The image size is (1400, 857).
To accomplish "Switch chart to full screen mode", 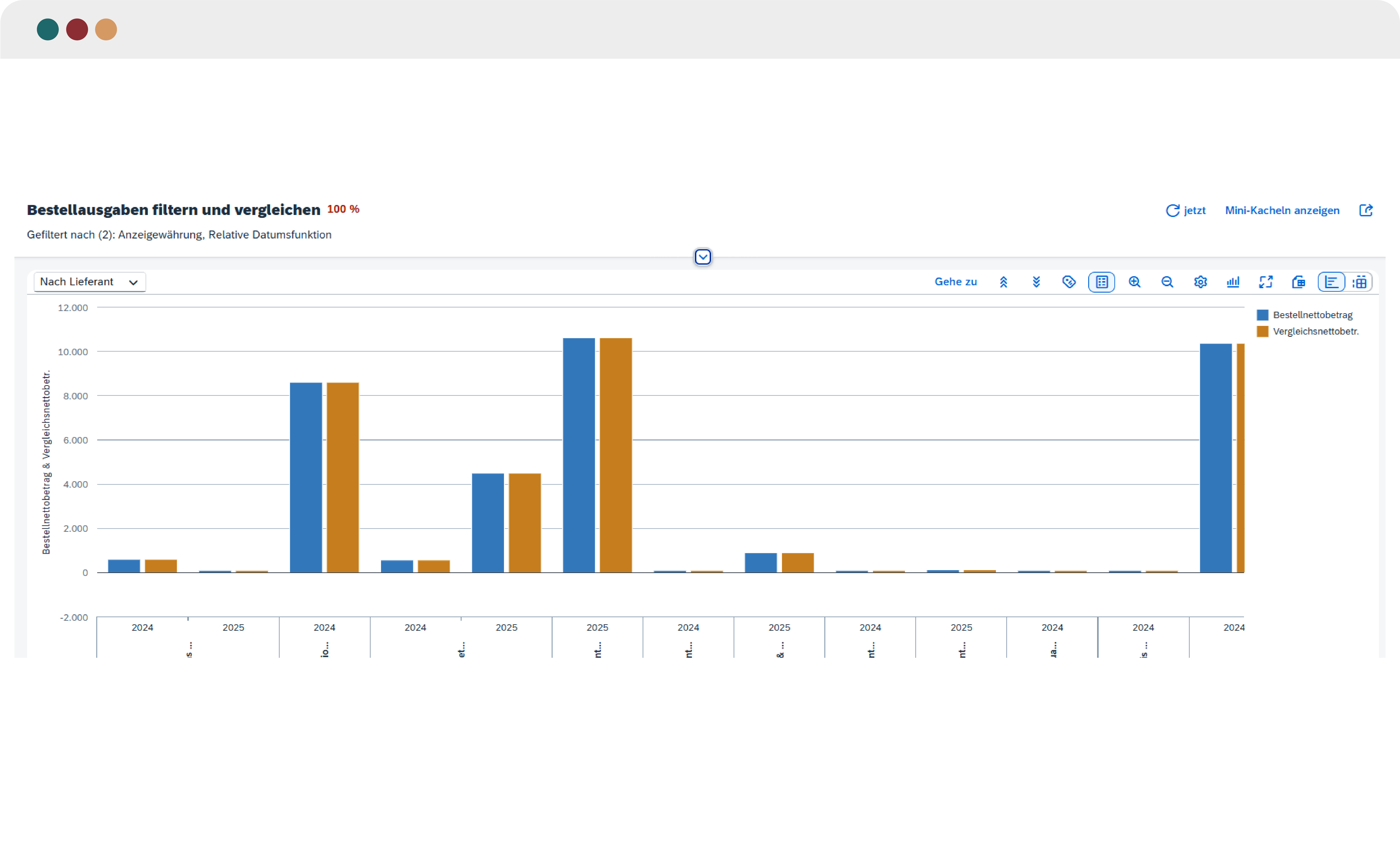I will click(x=1266, y=282).
